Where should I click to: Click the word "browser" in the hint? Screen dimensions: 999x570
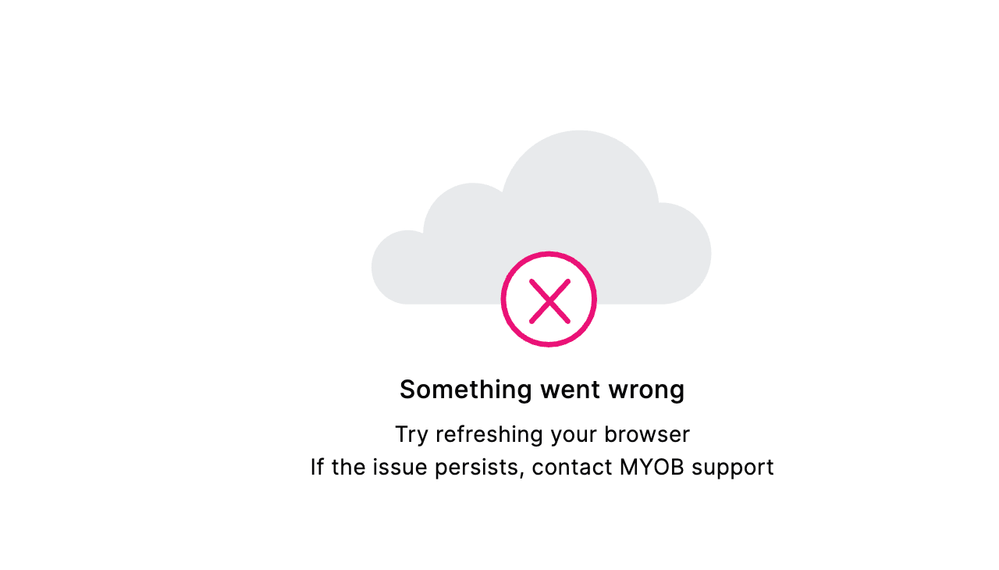(647, 434)
